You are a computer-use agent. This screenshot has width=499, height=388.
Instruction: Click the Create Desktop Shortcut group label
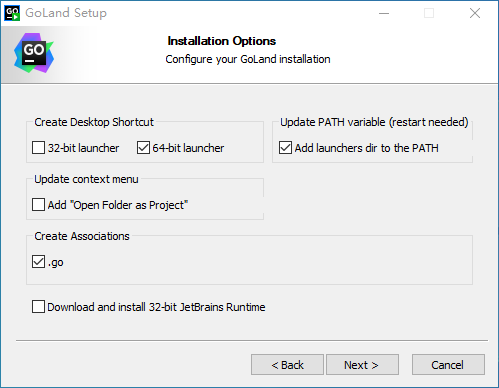point(94,122)
